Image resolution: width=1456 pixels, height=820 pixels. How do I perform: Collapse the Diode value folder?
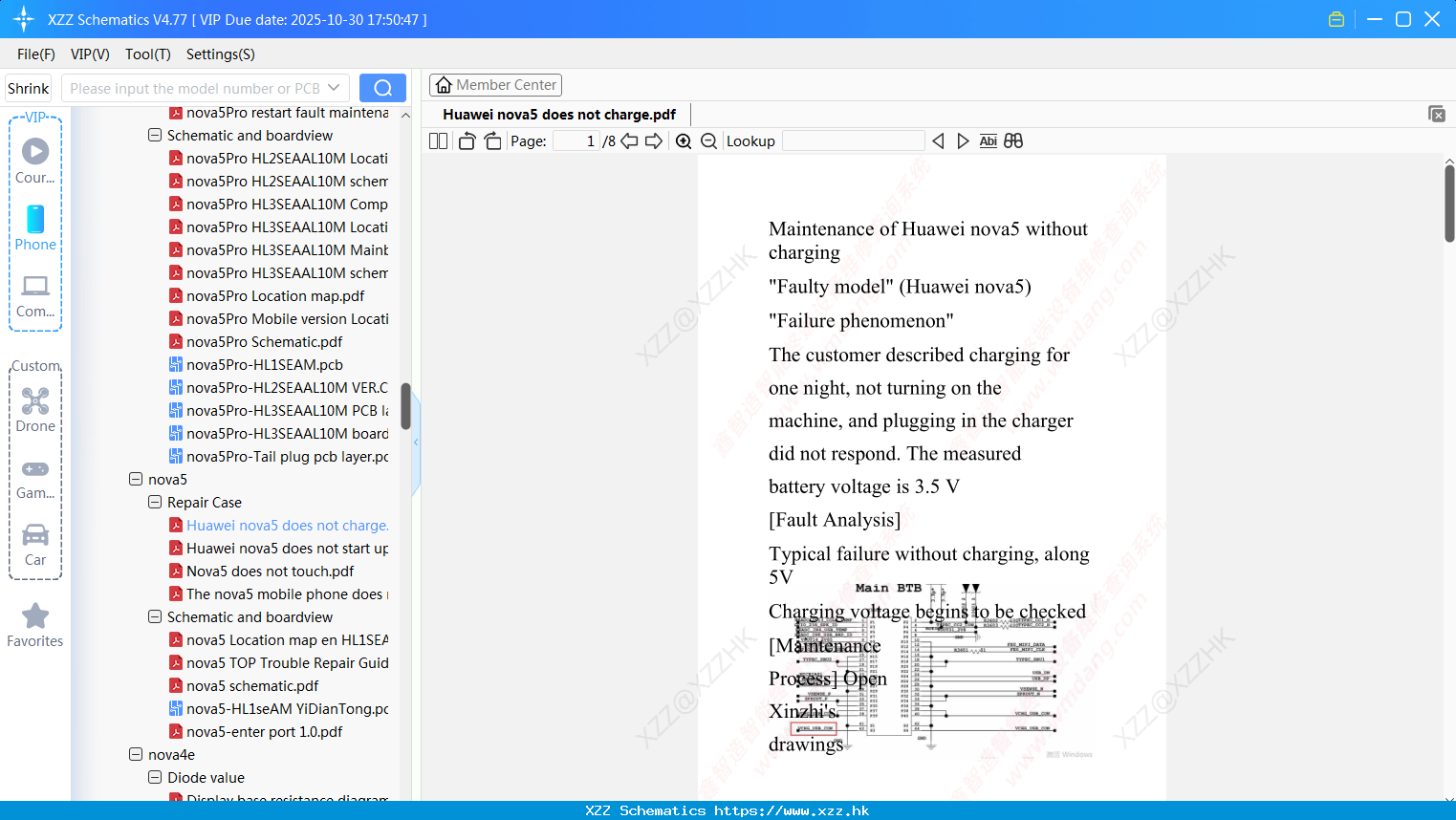(155, 777)
